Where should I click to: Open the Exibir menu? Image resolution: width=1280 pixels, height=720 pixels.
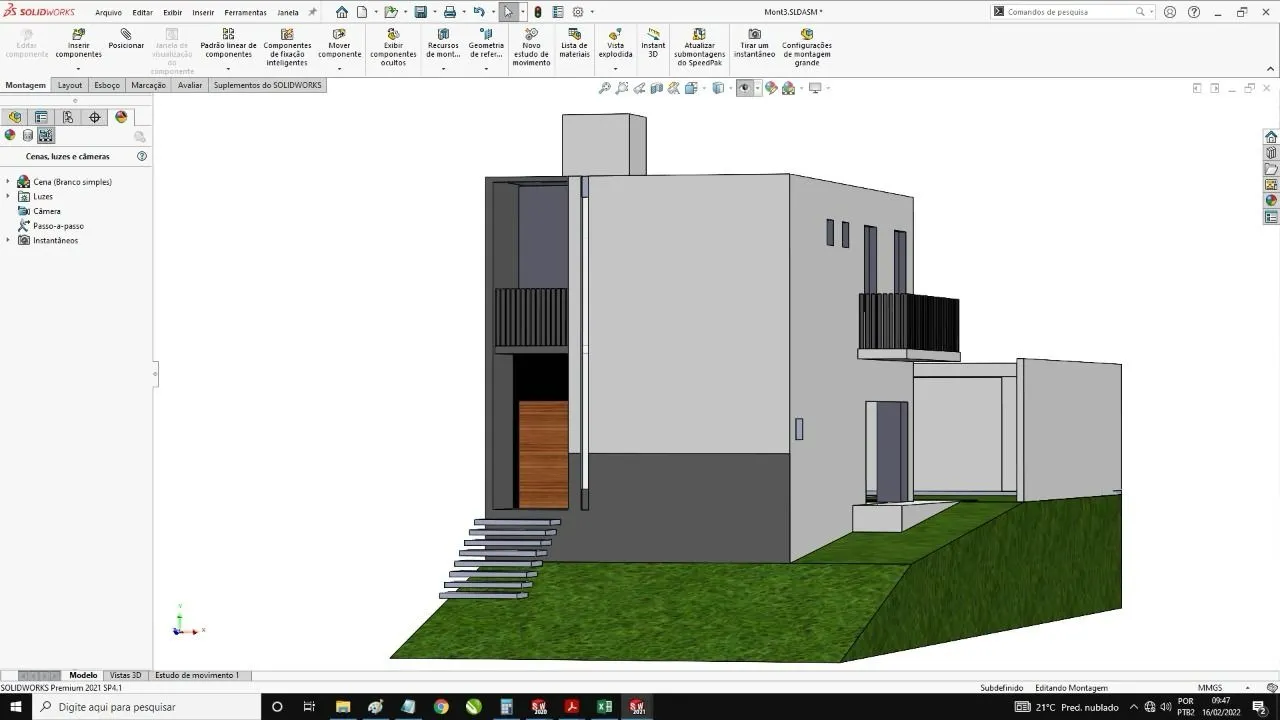(172, 13)
